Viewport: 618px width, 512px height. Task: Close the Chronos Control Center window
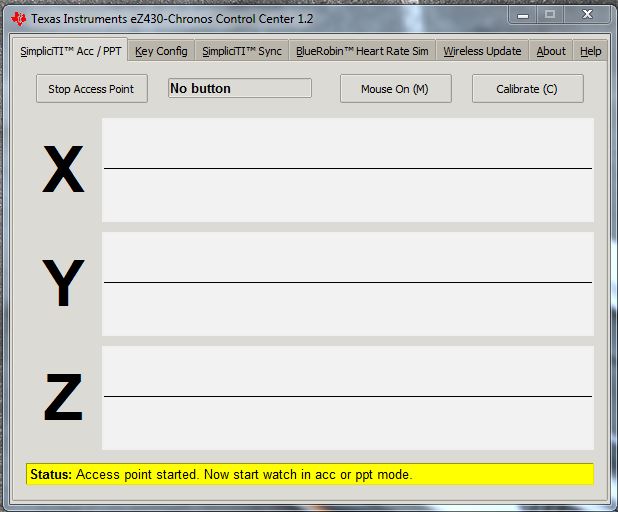[x=588, y=15]
